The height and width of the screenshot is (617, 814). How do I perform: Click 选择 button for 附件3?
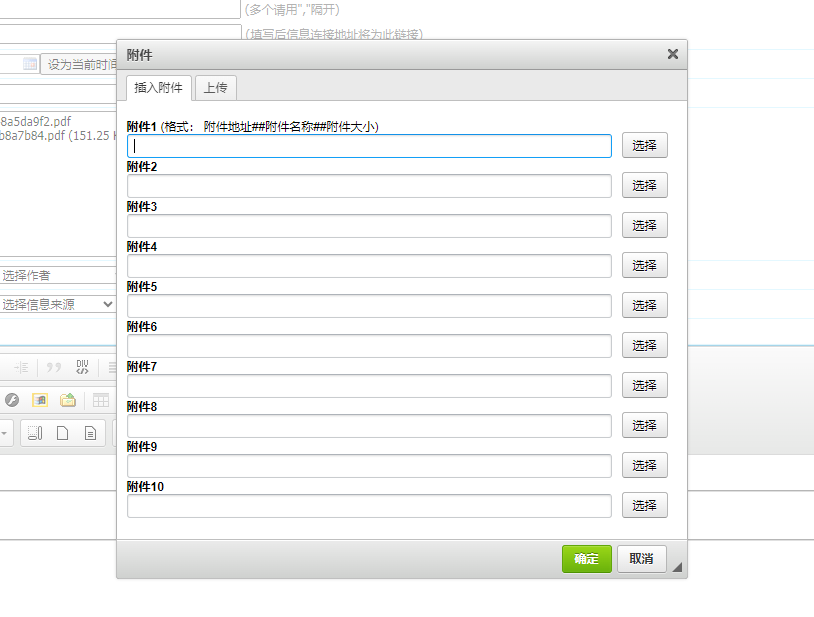click(x=645, y=225)
